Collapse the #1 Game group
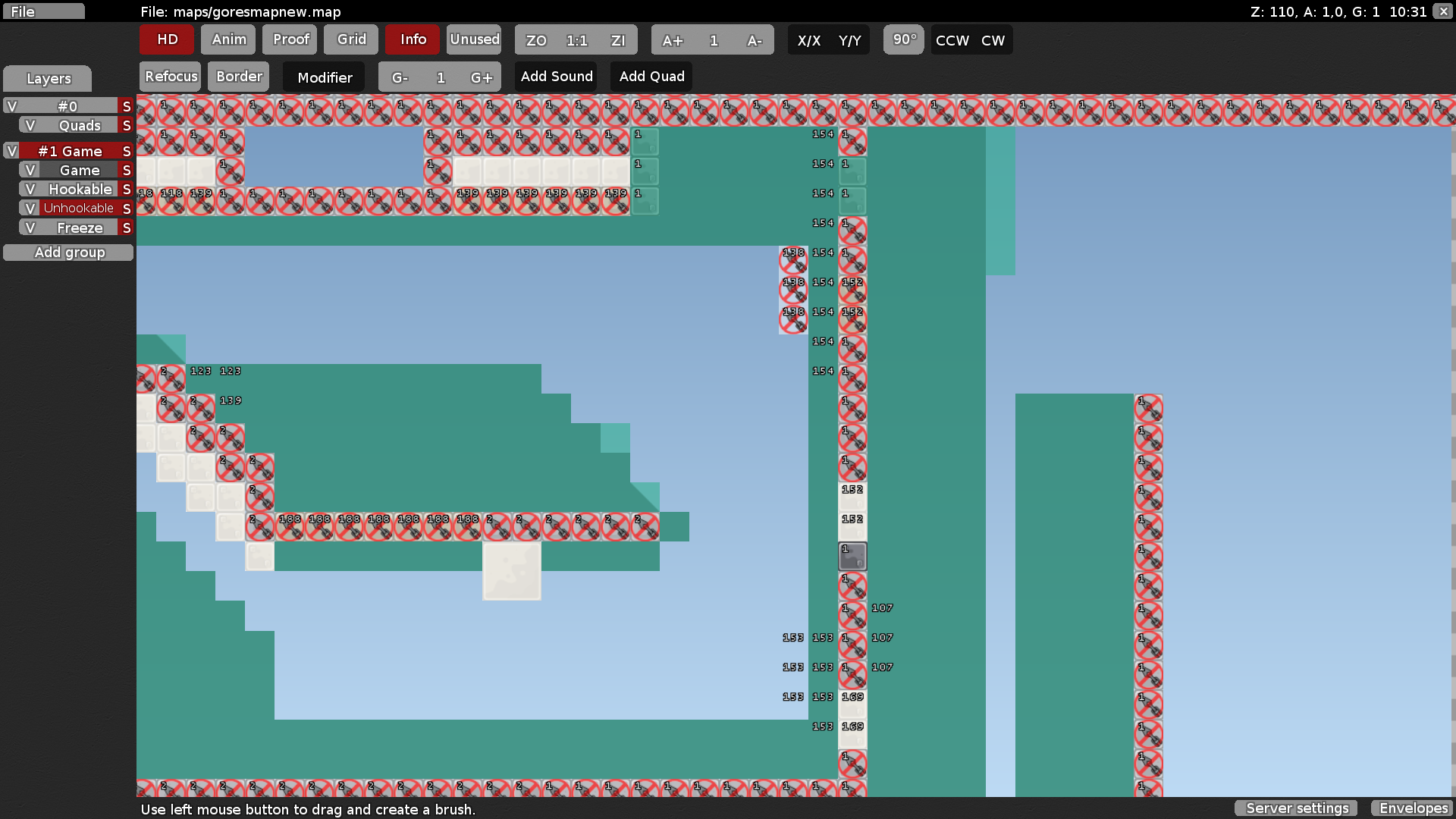Image resolution: width=1456 pixels, height=819 pixels. [70, 151]
